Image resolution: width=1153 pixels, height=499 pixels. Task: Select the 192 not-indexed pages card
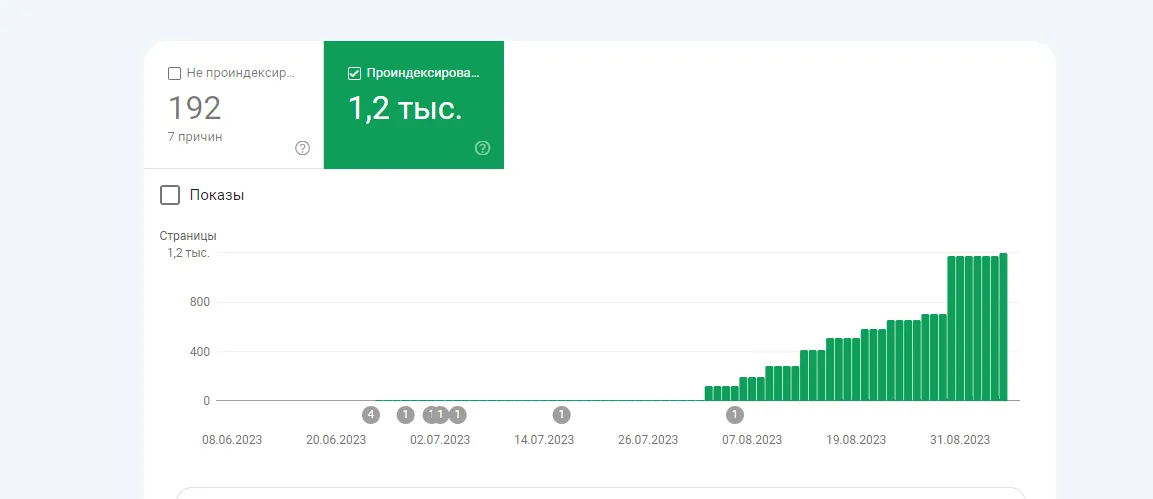click(234, 105)
